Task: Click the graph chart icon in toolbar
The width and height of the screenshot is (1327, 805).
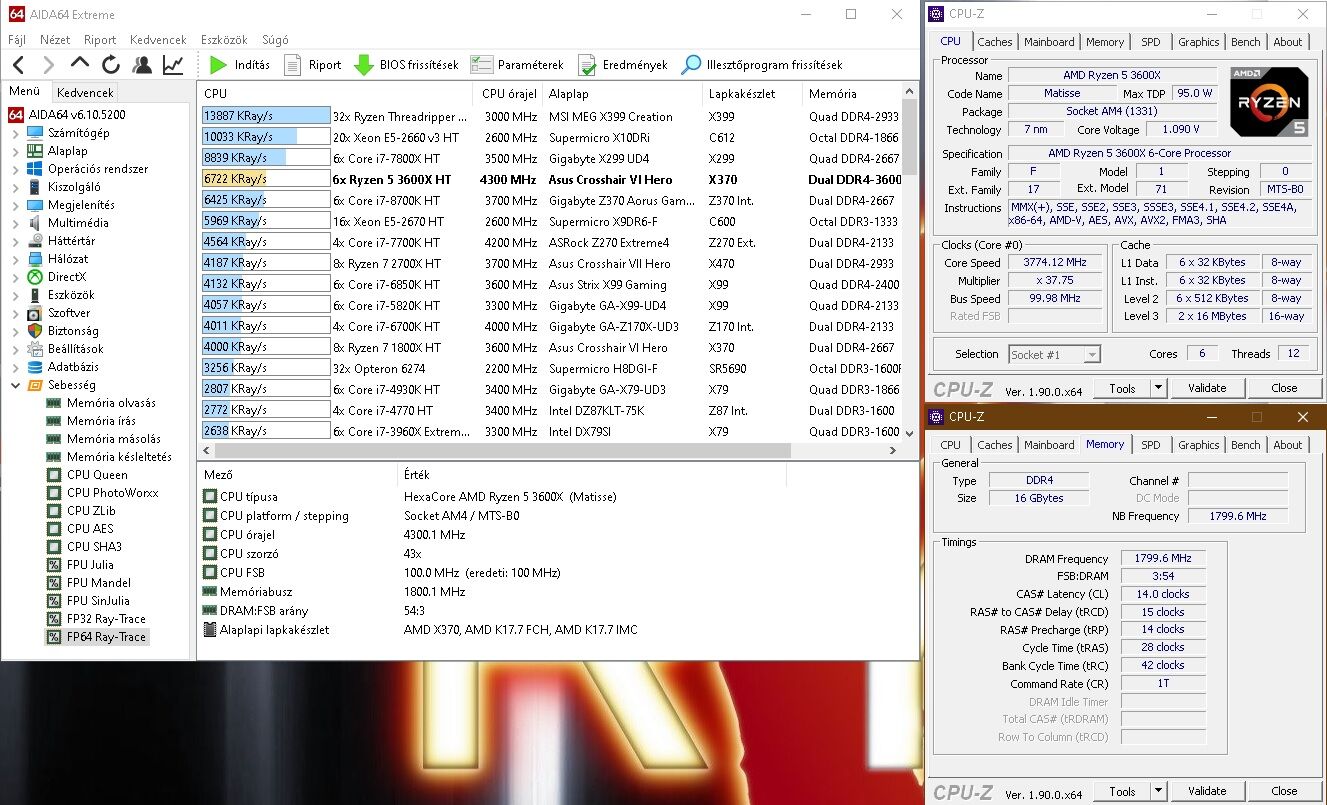Action: pyautogui.click(x=173, y=65)
